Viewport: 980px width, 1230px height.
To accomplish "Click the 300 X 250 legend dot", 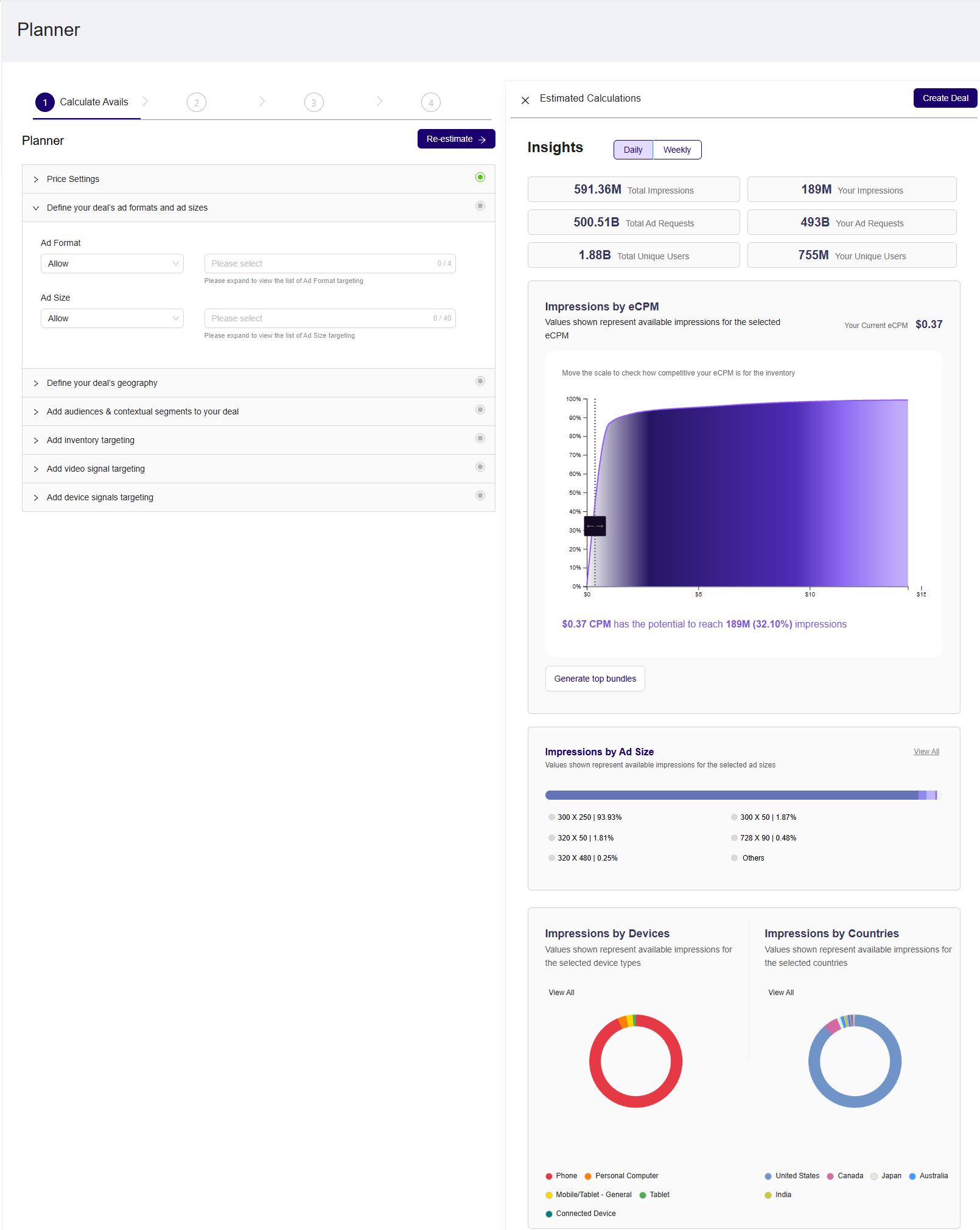I will (551, 817).
